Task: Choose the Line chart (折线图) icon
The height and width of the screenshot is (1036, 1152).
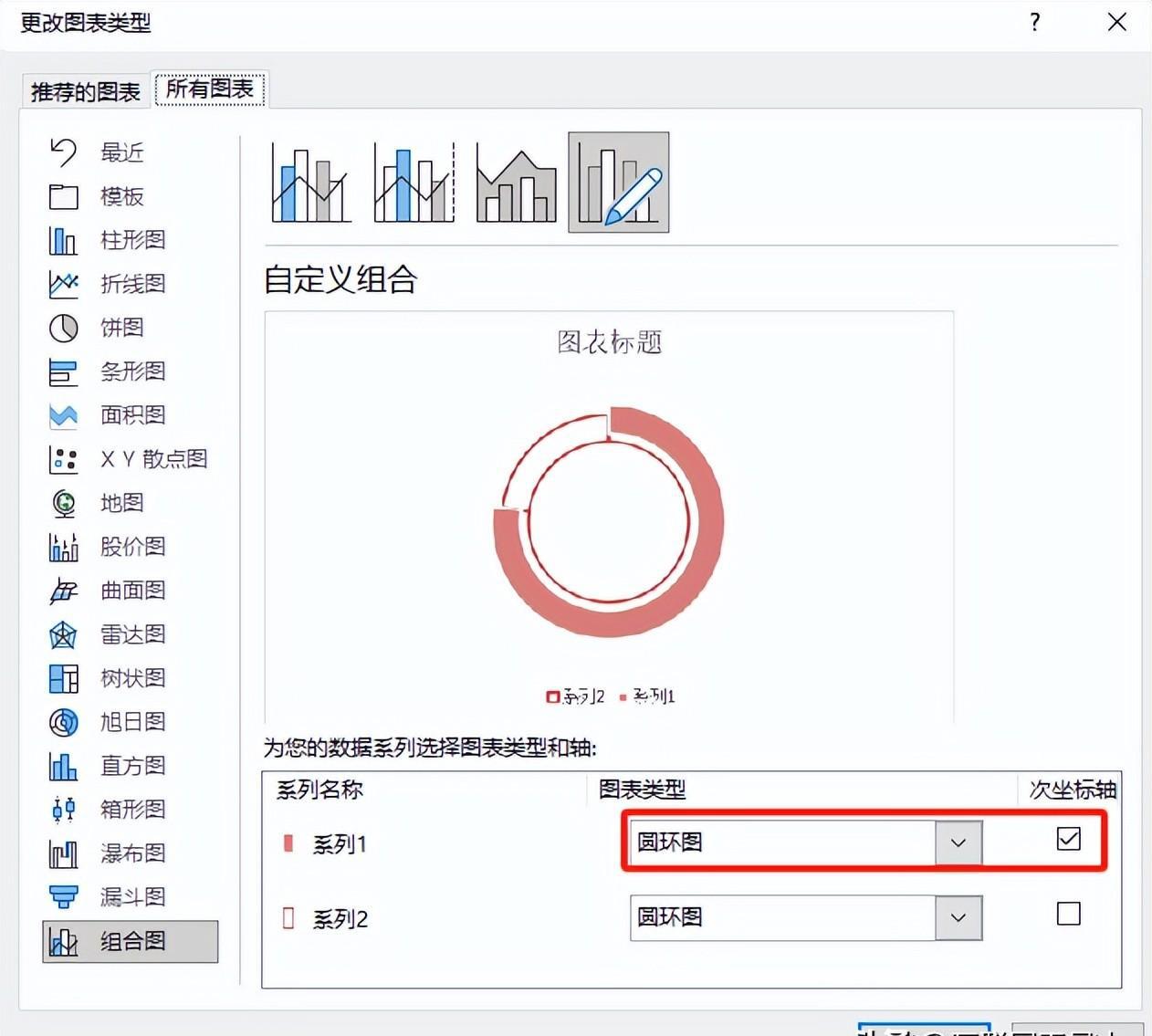Action: point(63,284)
